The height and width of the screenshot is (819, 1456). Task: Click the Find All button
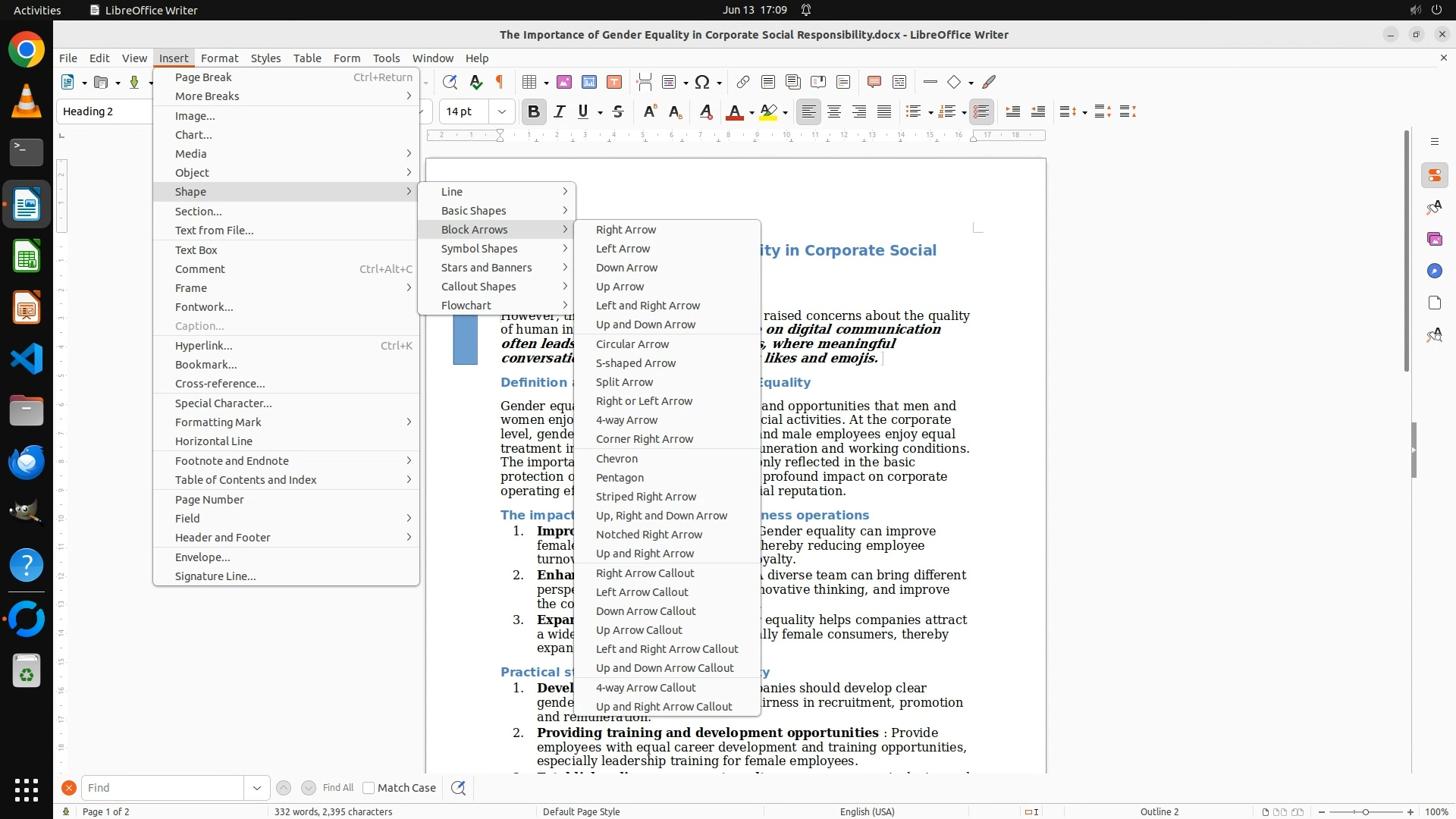337,788
